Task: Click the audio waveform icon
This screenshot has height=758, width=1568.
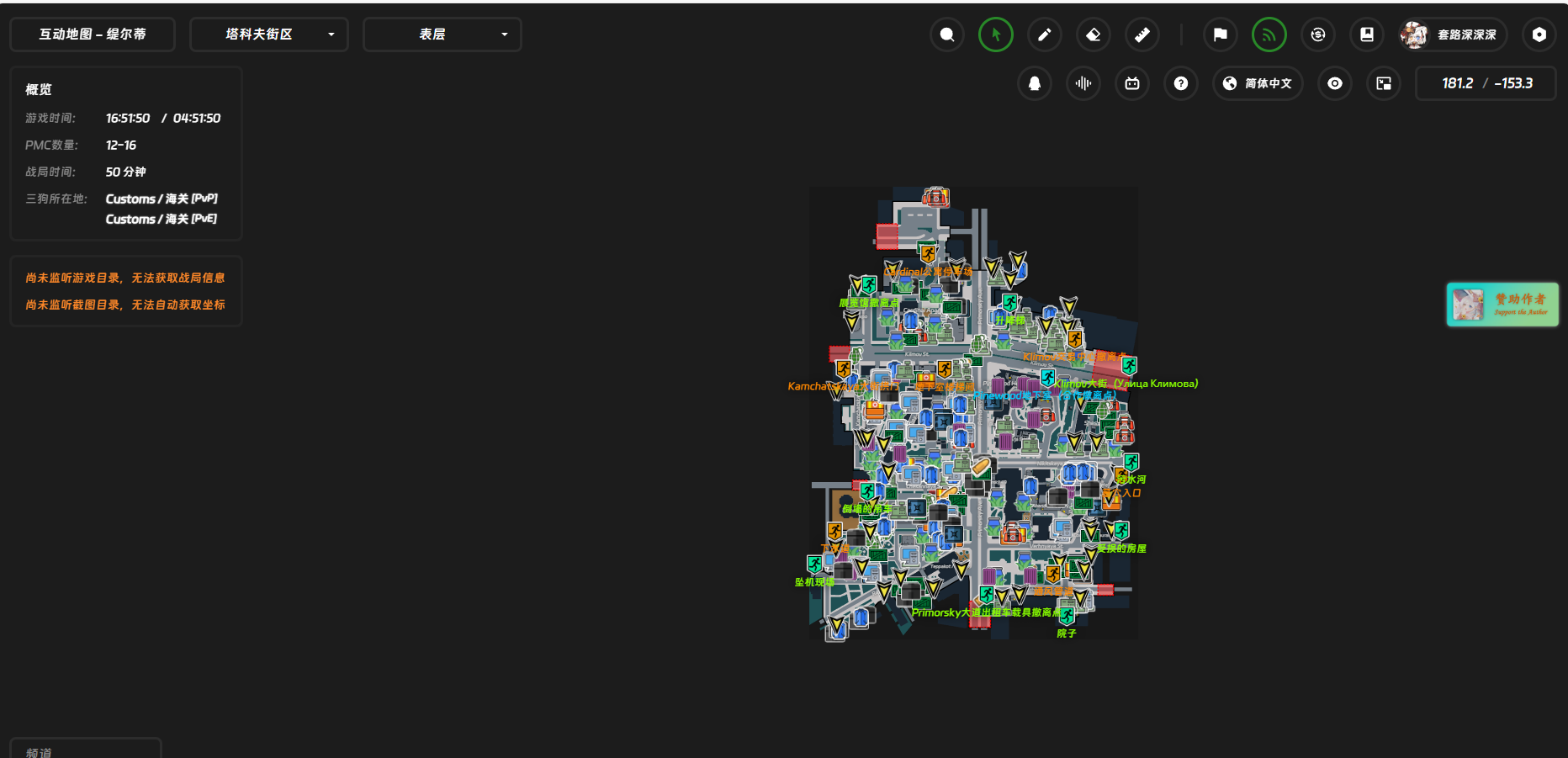Action: pos(1083,83)
